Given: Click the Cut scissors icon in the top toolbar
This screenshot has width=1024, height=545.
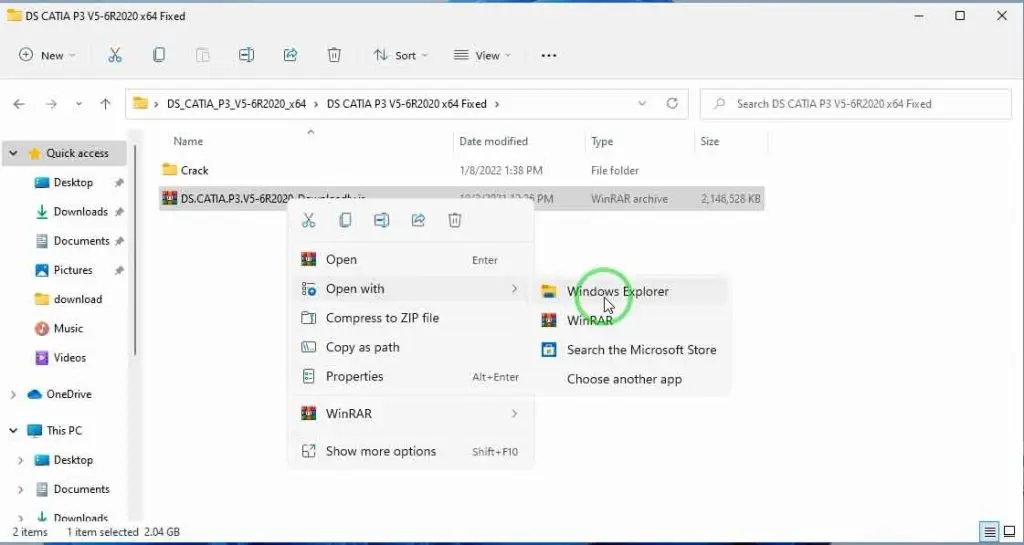Looking at the screenshot, I should (x=115, y=55).
